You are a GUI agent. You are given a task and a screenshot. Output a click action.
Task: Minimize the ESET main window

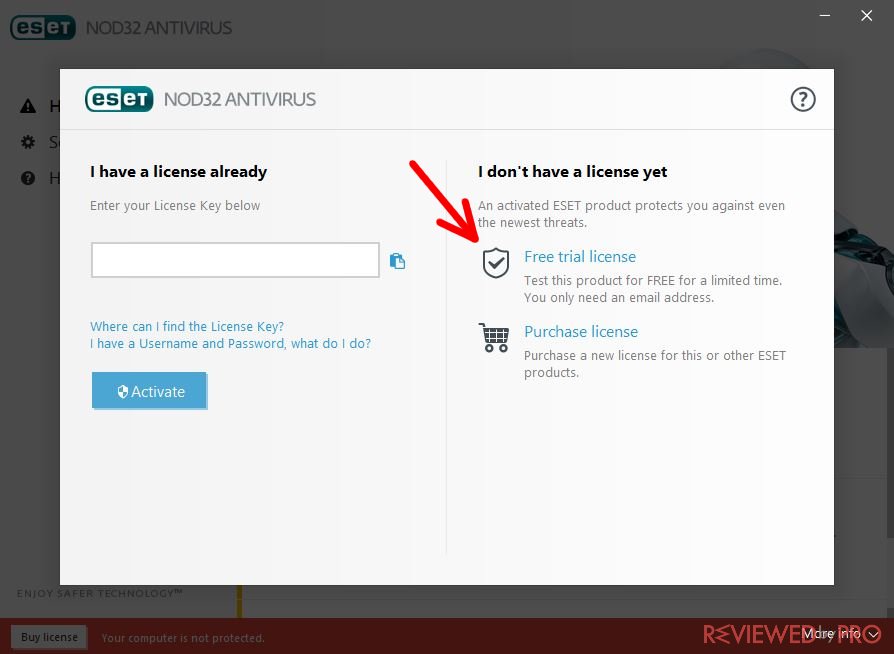coord(824,15)
